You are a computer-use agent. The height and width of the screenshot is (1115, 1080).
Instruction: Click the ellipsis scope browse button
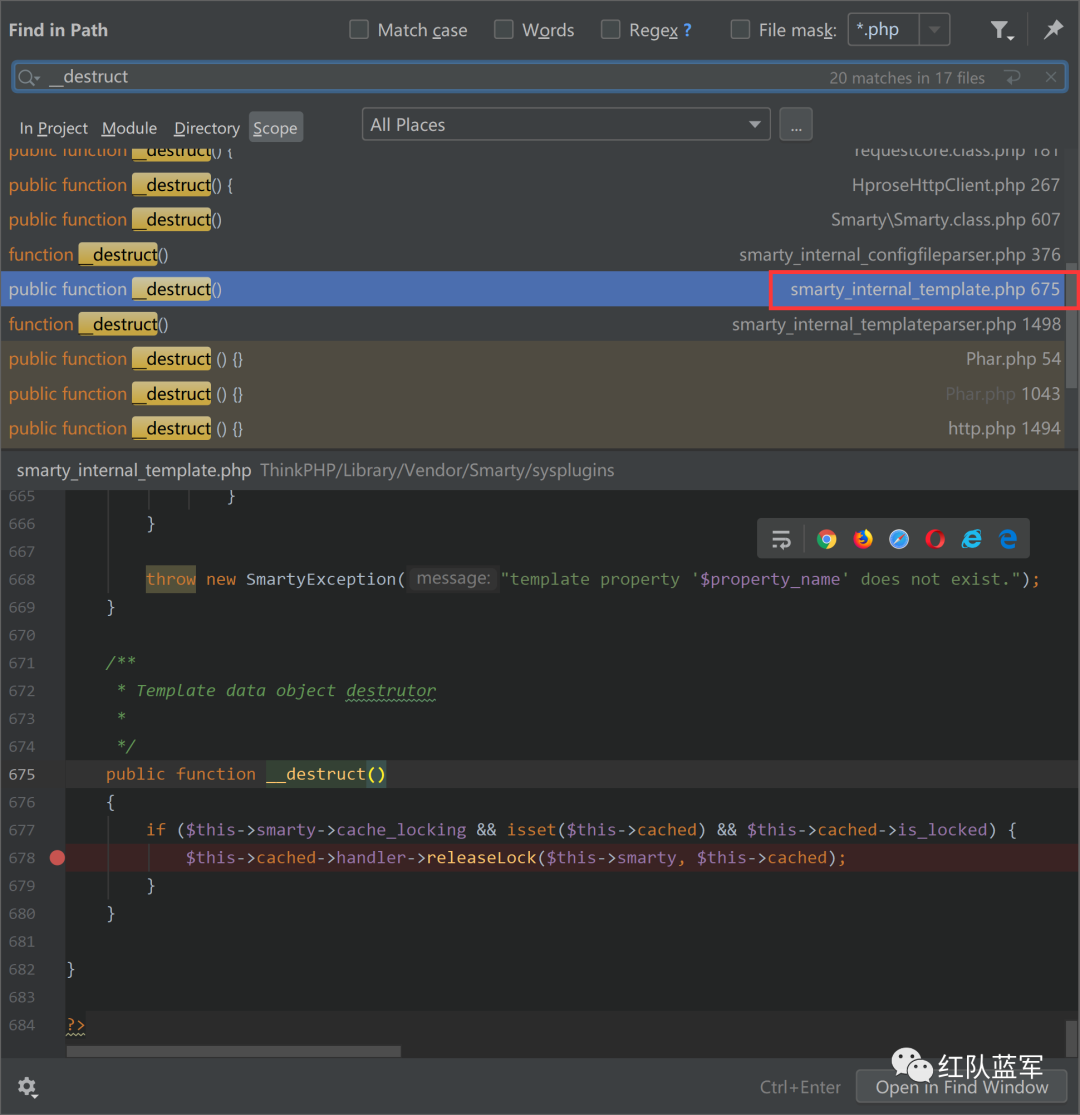[796, 125]
